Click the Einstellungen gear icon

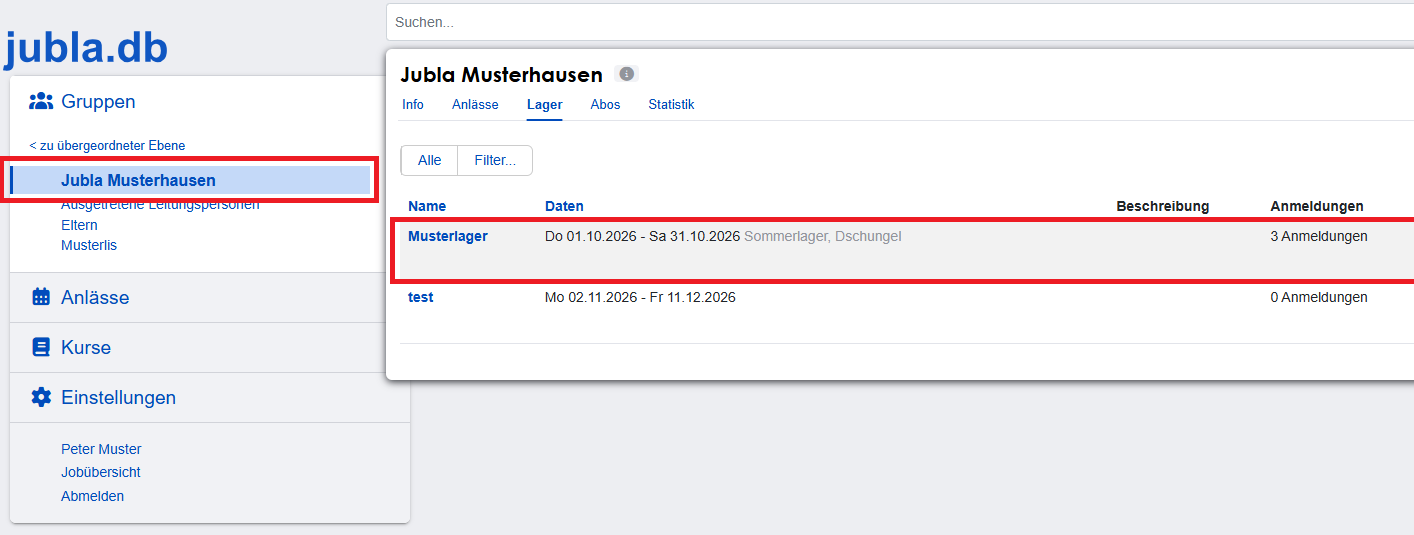point(41,397)
